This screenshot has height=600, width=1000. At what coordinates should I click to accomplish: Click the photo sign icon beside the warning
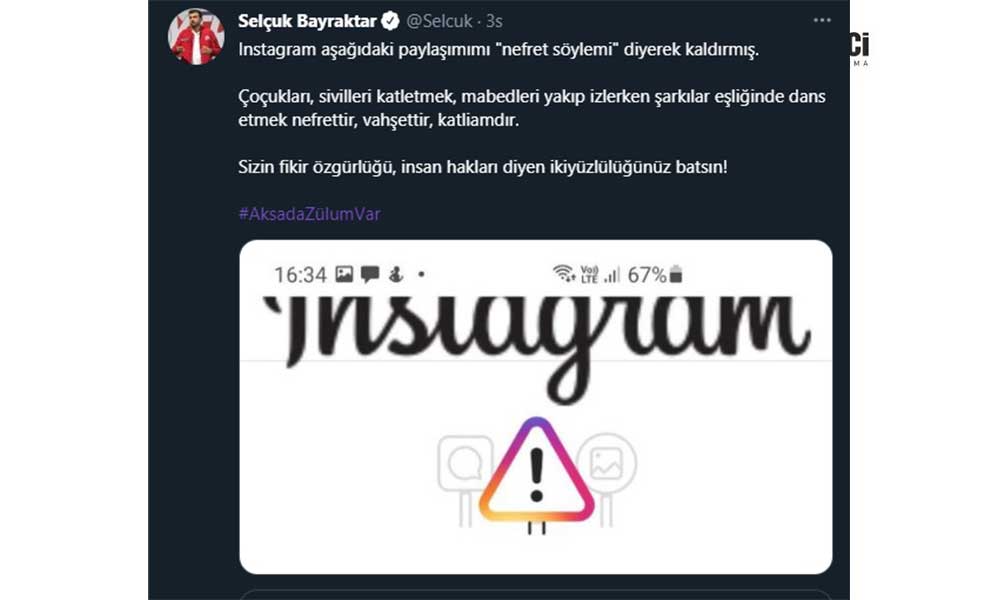click(607, 463)
